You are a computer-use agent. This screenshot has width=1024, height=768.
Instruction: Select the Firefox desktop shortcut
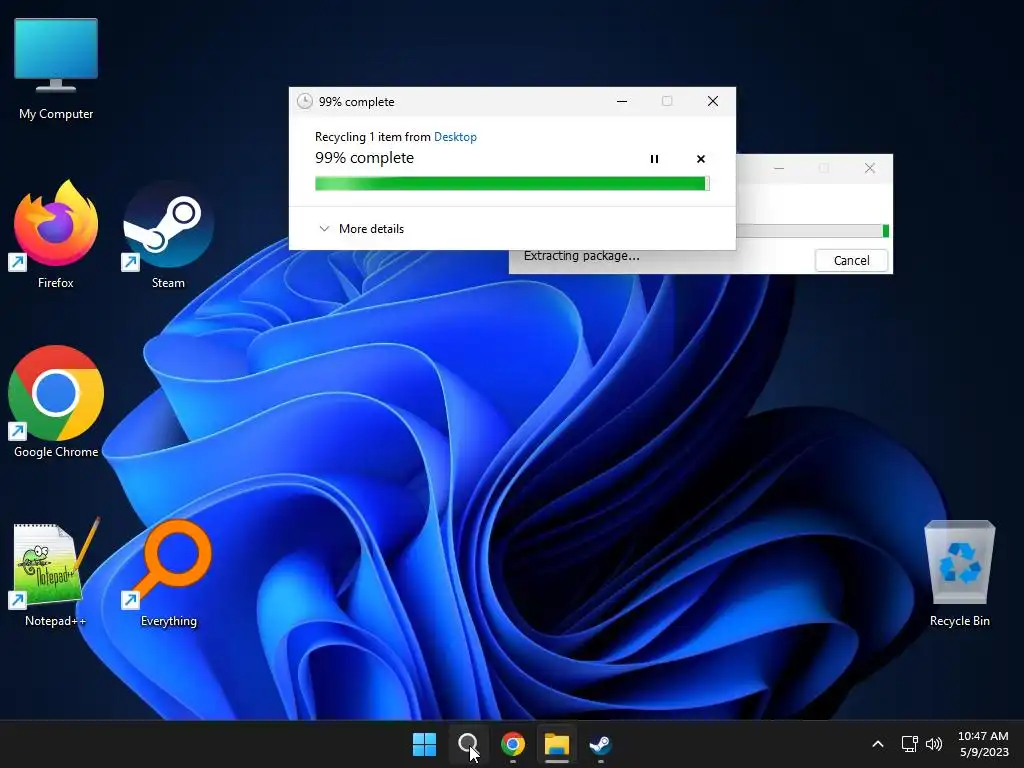56,234
